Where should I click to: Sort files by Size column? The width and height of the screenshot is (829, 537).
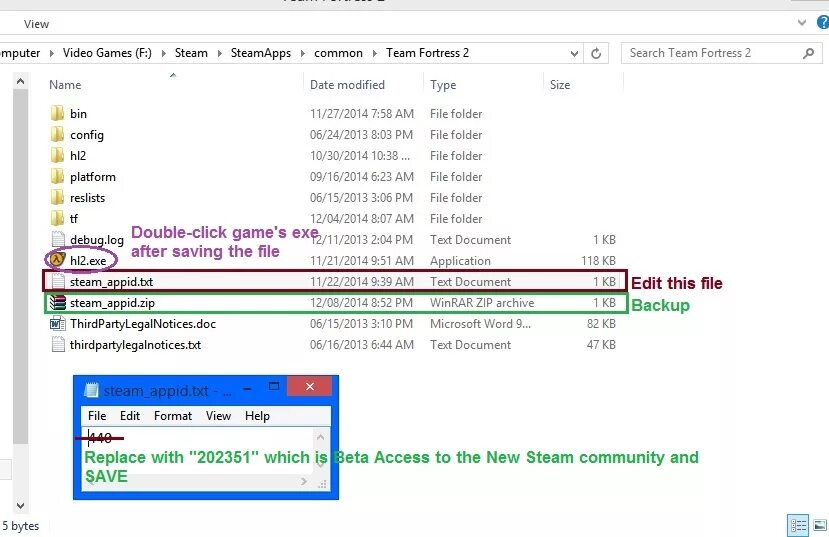click(560, 85)
